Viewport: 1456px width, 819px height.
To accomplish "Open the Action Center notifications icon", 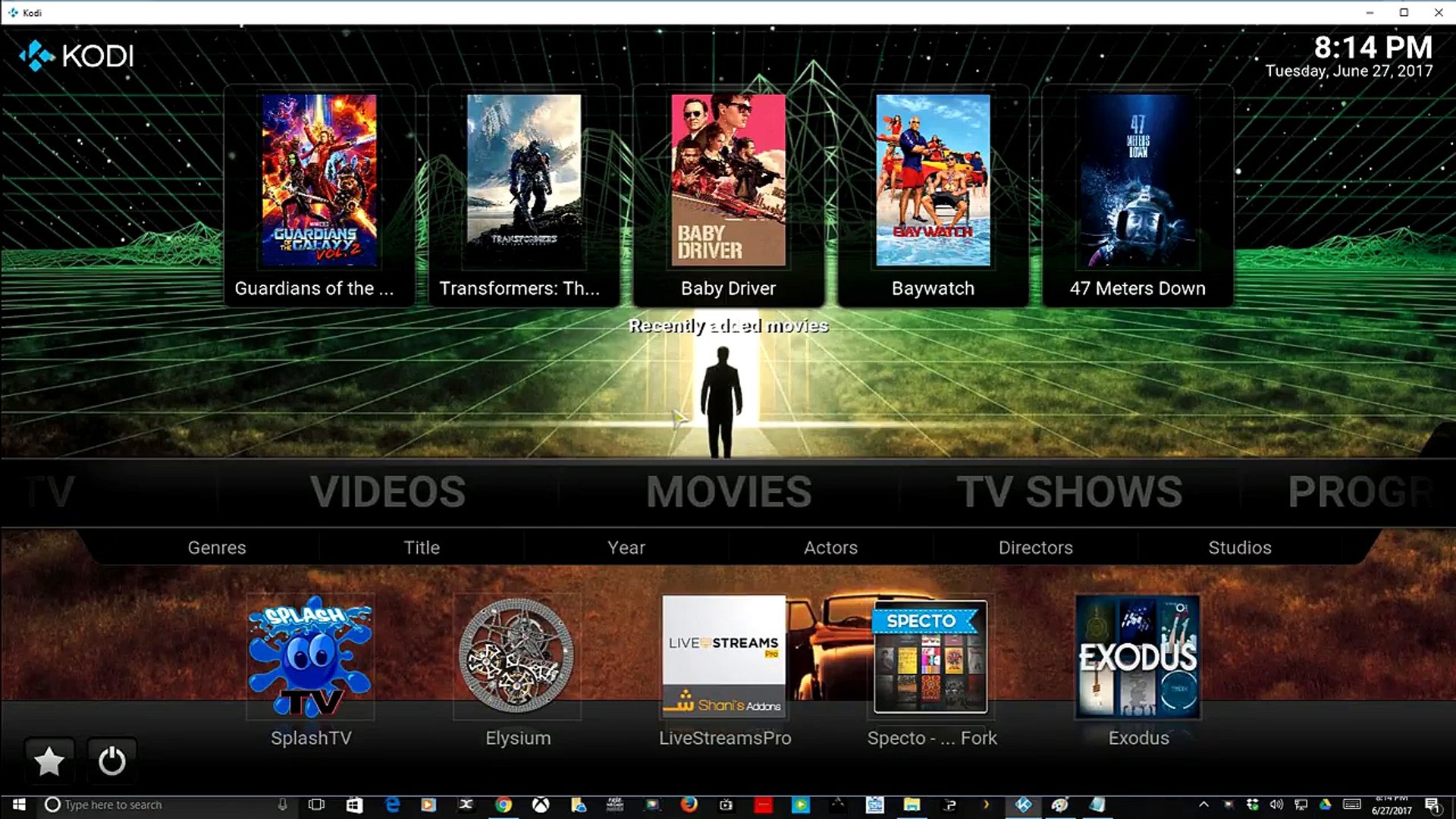I will [x=1432, y=805].
